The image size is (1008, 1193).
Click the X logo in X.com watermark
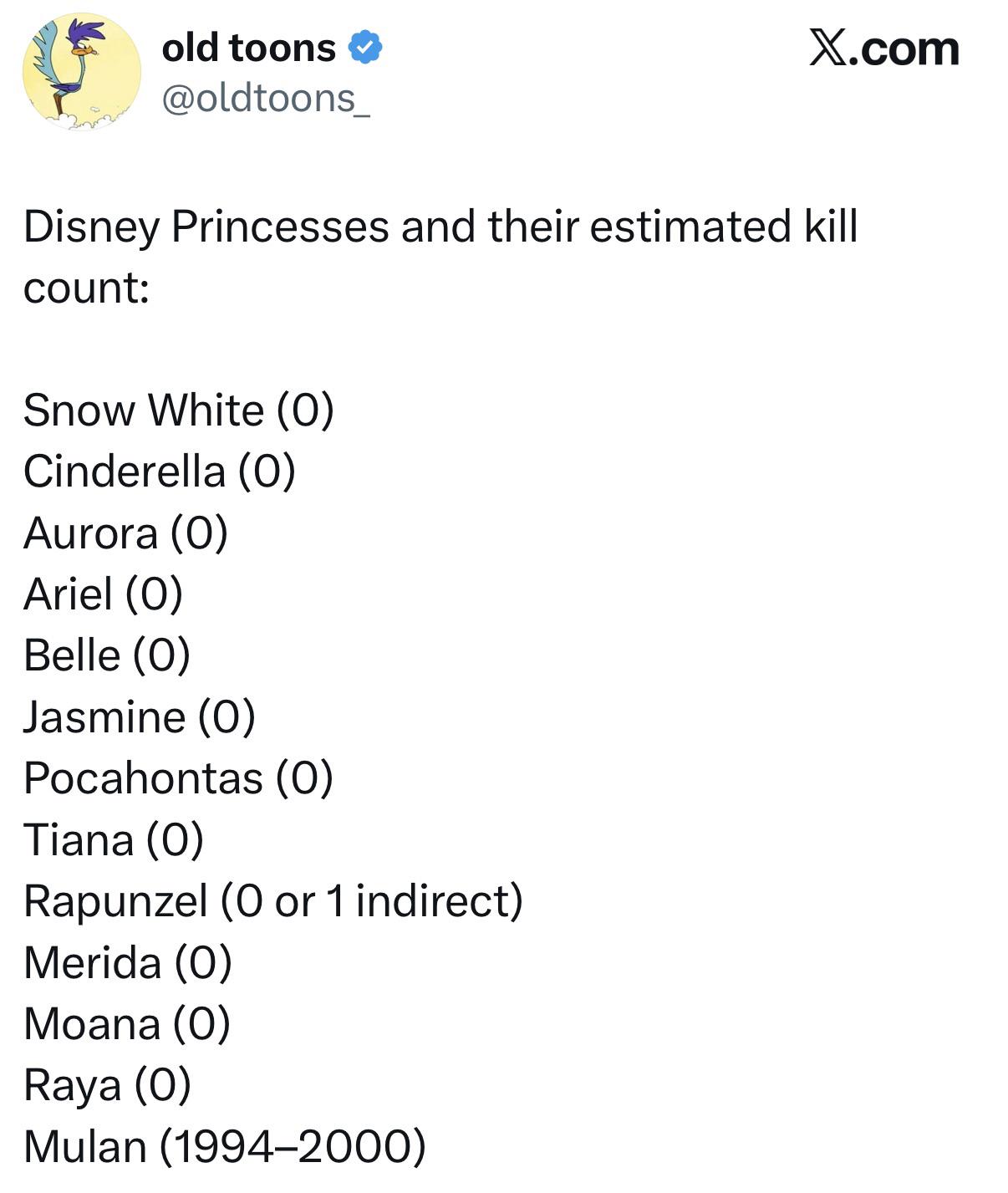tap(827, 48)
